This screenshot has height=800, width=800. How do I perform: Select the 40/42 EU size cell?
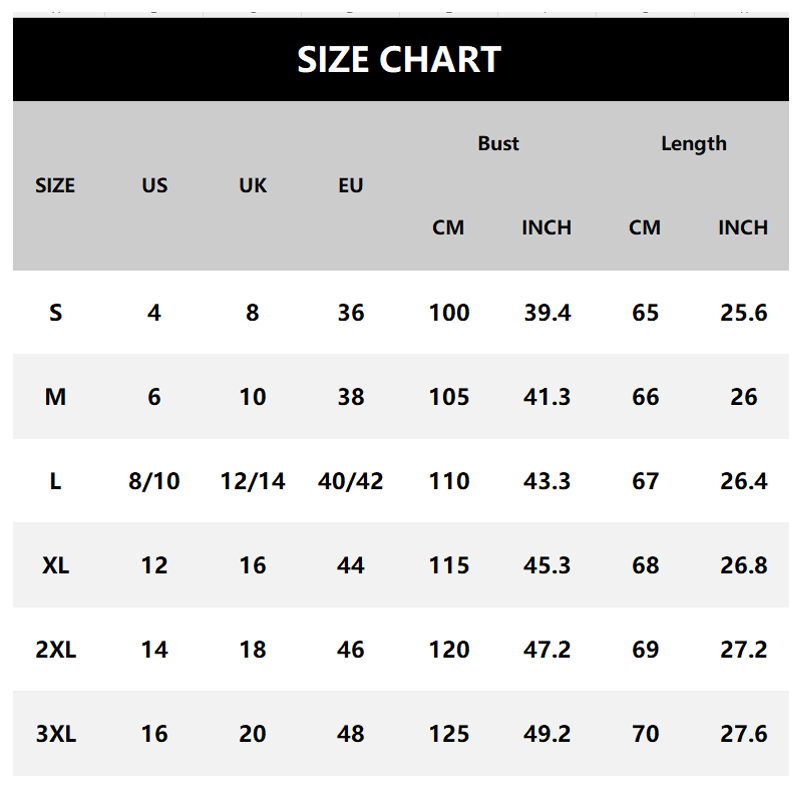pyautogui.click(x=351, y=481)
